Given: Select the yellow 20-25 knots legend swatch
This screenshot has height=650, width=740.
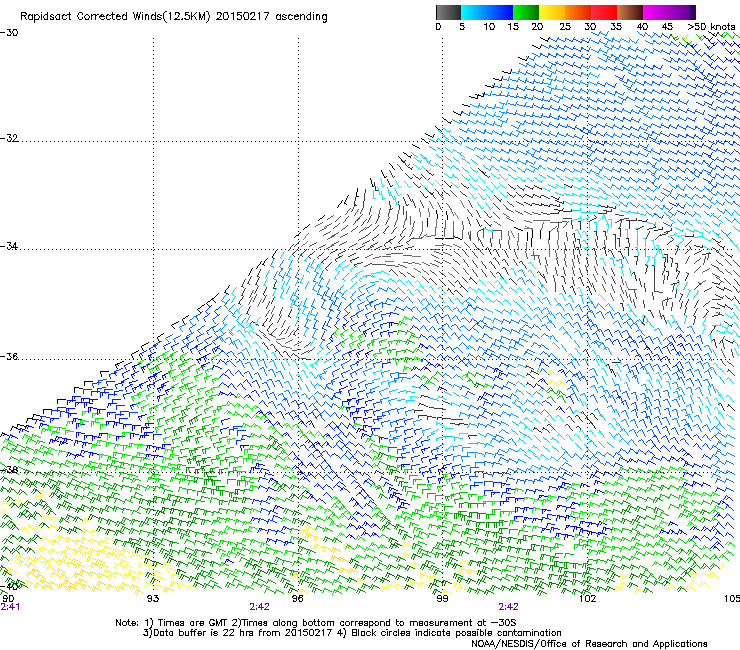Looking at the screenshot, I should click(x=552, y=12).
